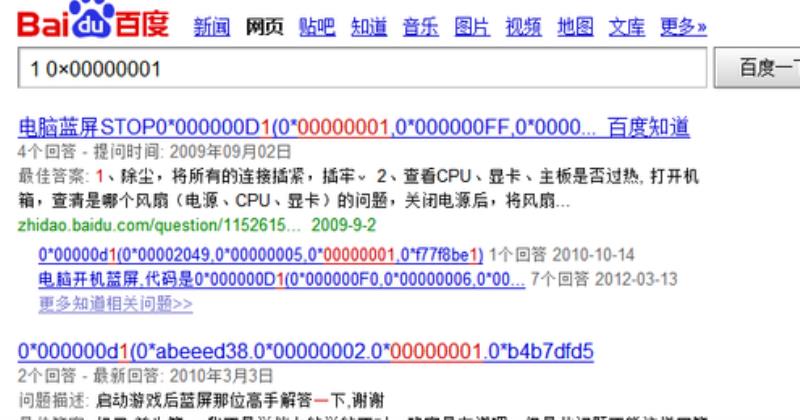Screen dimensions: 800x420
Task: Click the text 2个回答 - 最新回答: 2010年3月3日
Action: [x=145, y=376]
